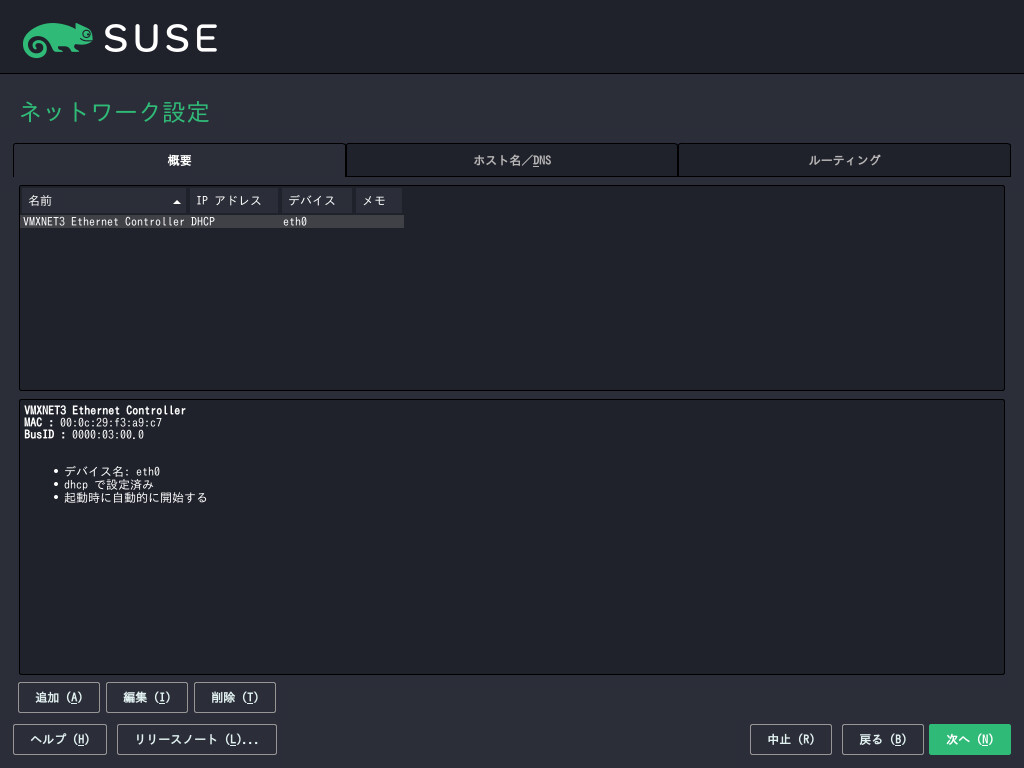Sort entries by メモ column
1024x768 pixels.
[x=377, y=200]
